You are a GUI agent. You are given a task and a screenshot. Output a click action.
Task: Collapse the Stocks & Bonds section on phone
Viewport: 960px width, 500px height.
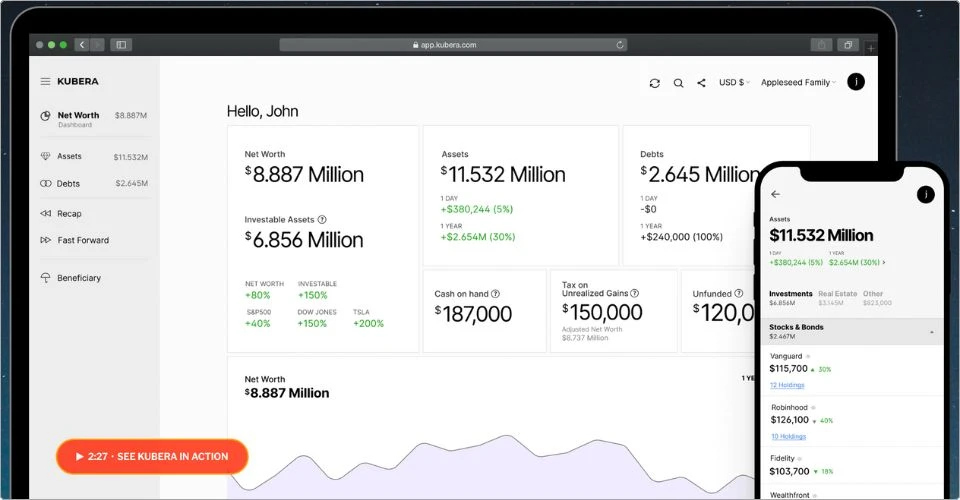pyautogui.click(x=932, y=332)
